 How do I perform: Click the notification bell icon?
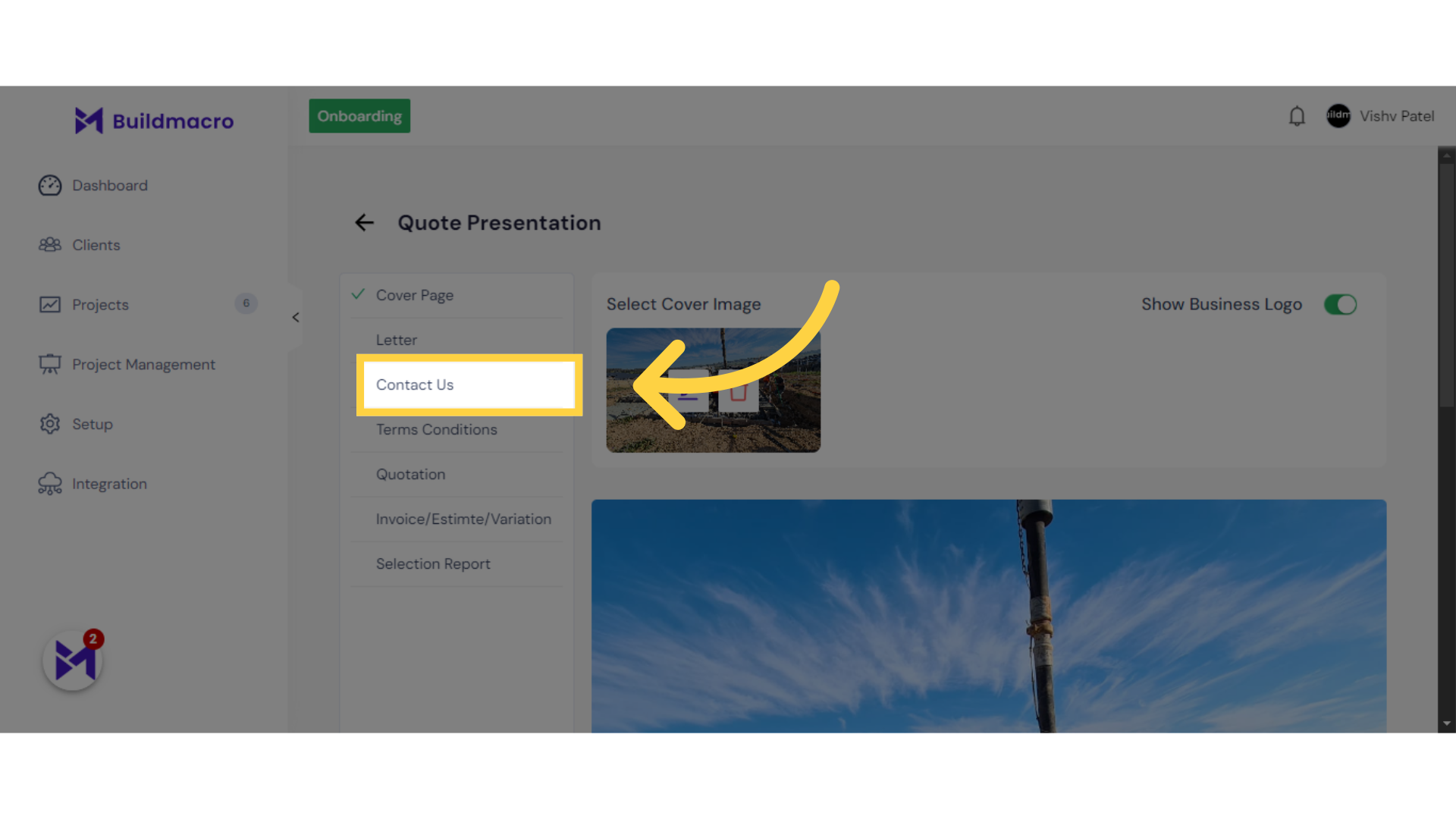[1296, 116]
